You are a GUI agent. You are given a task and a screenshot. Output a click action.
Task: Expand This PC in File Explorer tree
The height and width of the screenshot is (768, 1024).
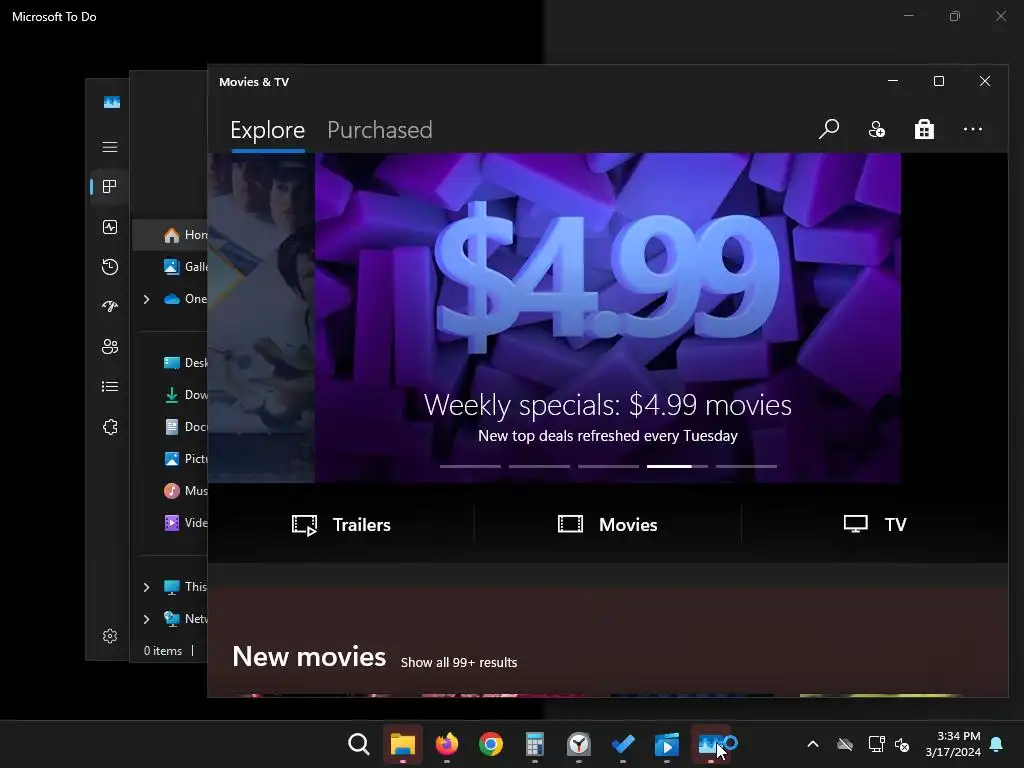pos(146,586)
